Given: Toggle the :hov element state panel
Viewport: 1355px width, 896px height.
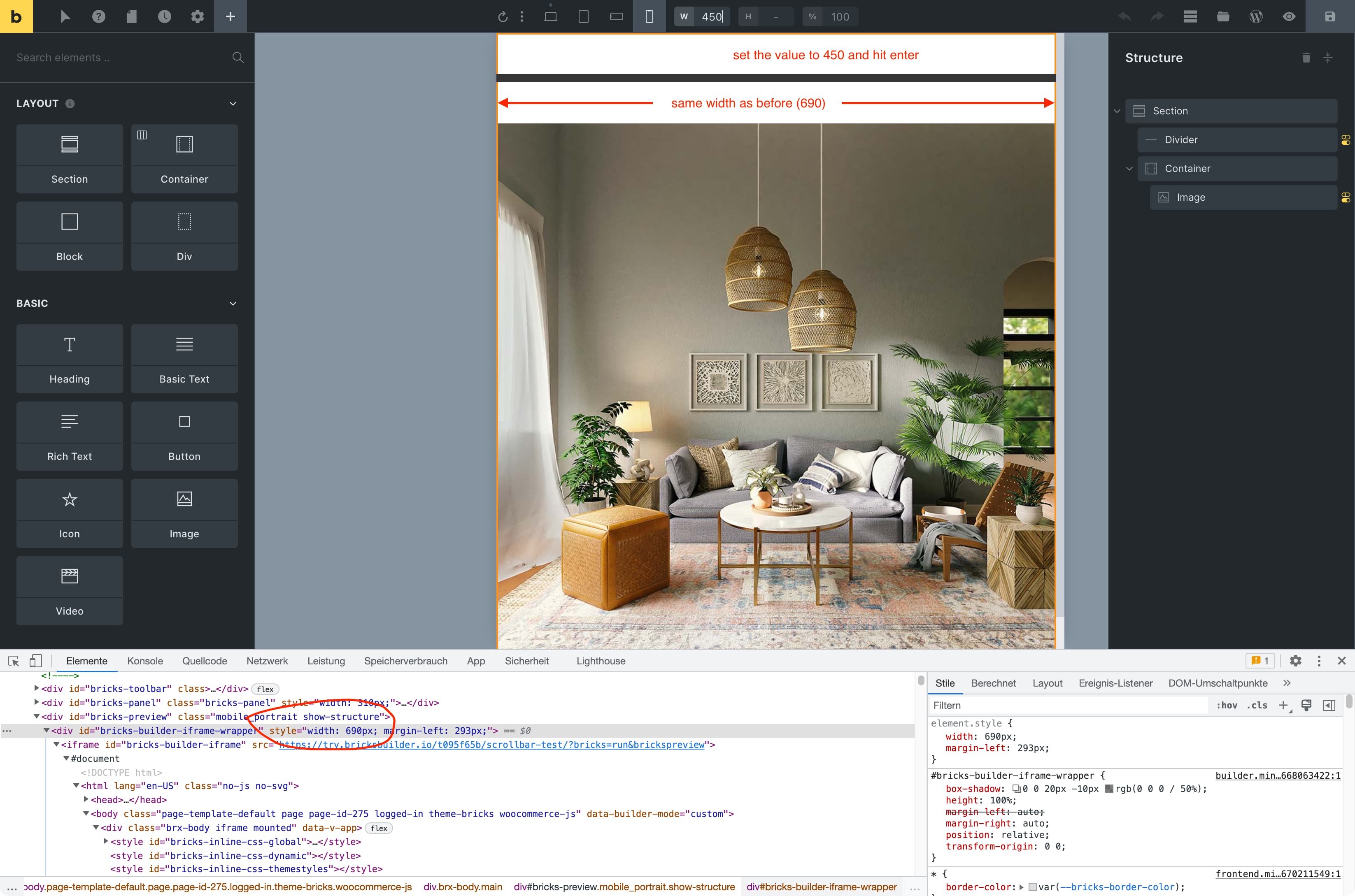Looking at the screenshot, I should pyautogui.click(x=1226, y=705).
